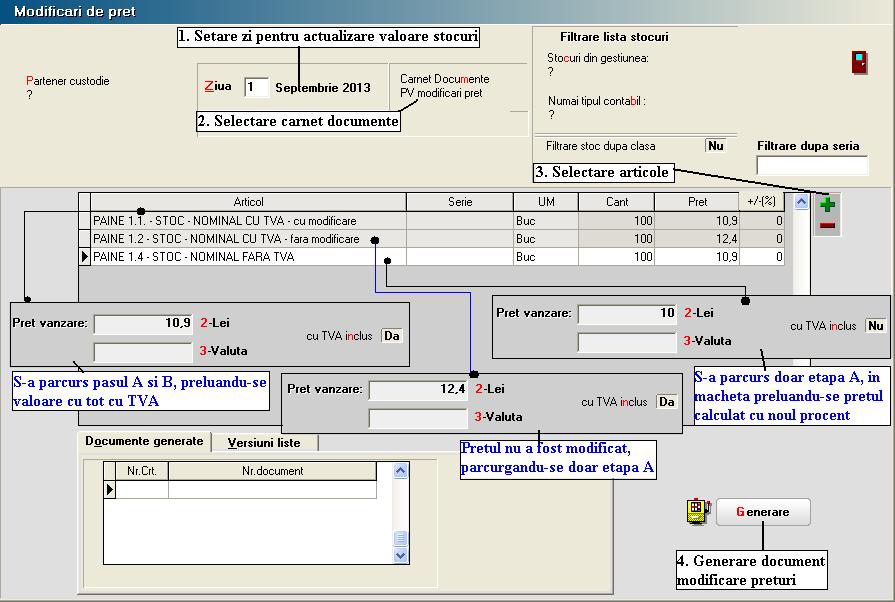
Task: Click the Articol column header
Action: [248, 202]
